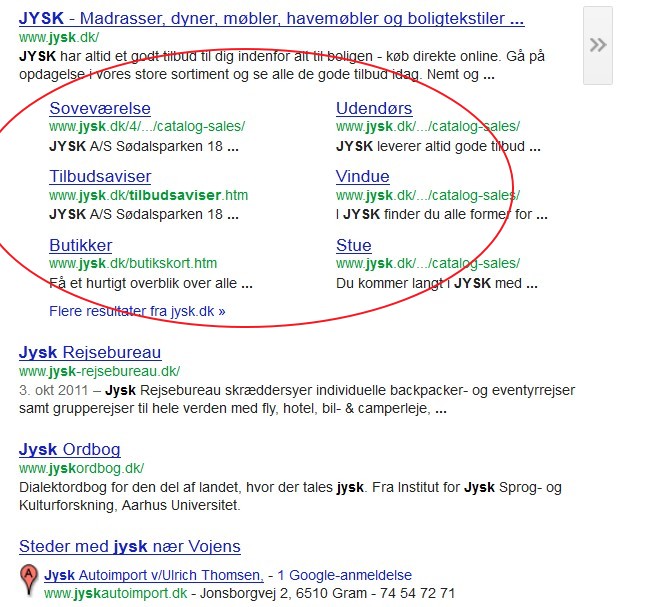The height and width of the screenshot is (607, 657).
Task: Open Steder med jysk nær Vojens
Action: coord(130,547)
